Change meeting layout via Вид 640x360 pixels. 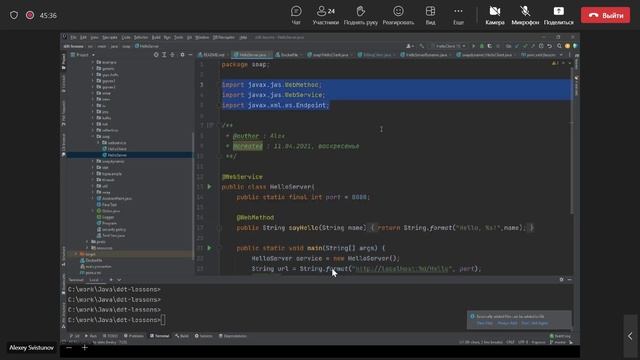pos(430,16)
